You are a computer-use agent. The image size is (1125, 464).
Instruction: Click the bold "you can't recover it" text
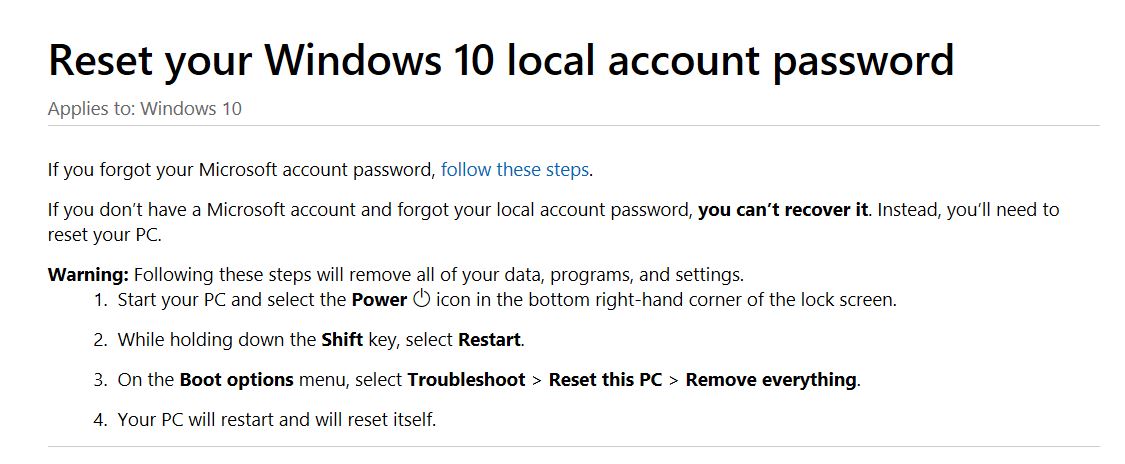click(x=783, y=210)
